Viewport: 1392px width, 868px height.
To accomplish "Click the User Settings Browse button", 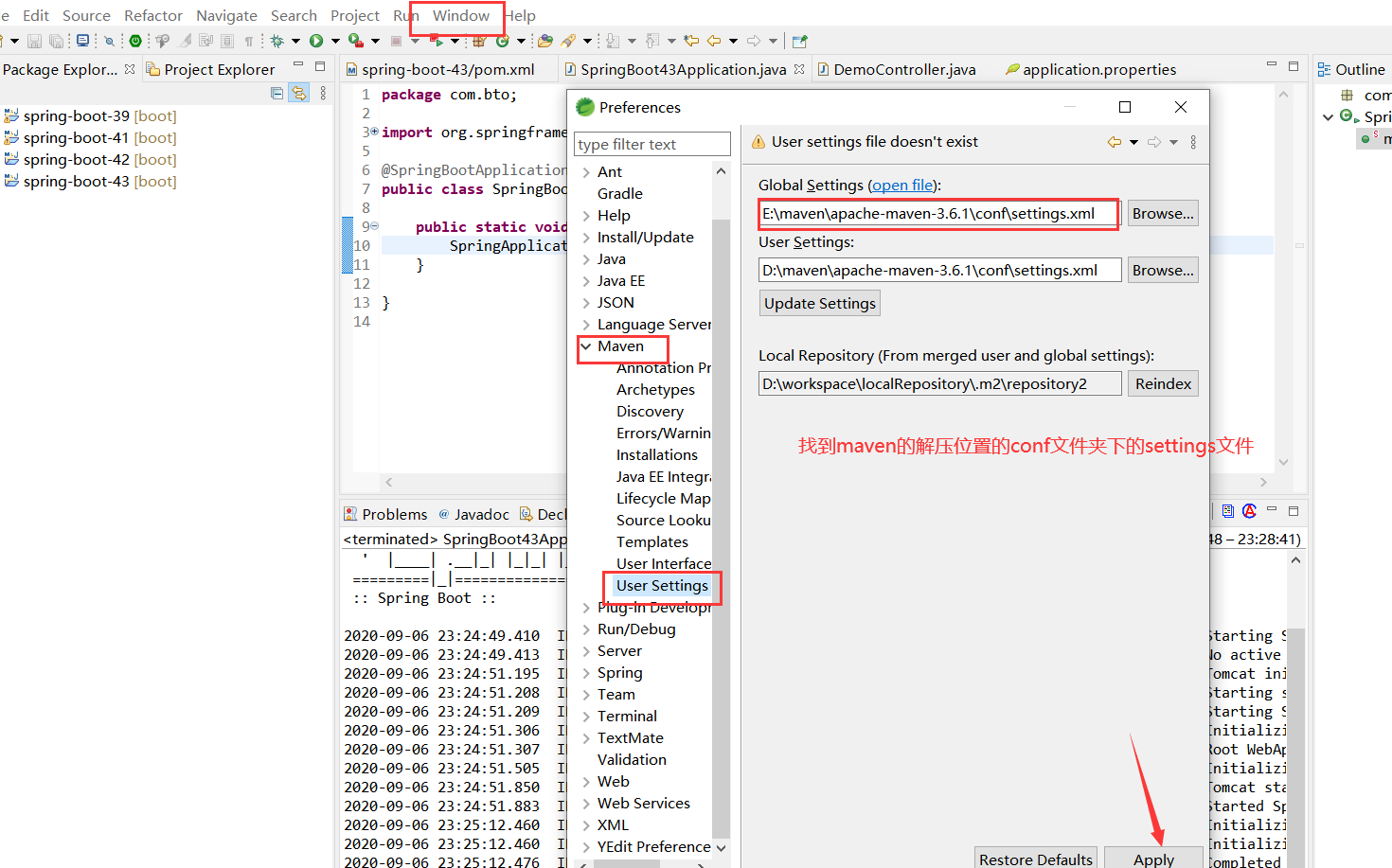I will 1163,270.
